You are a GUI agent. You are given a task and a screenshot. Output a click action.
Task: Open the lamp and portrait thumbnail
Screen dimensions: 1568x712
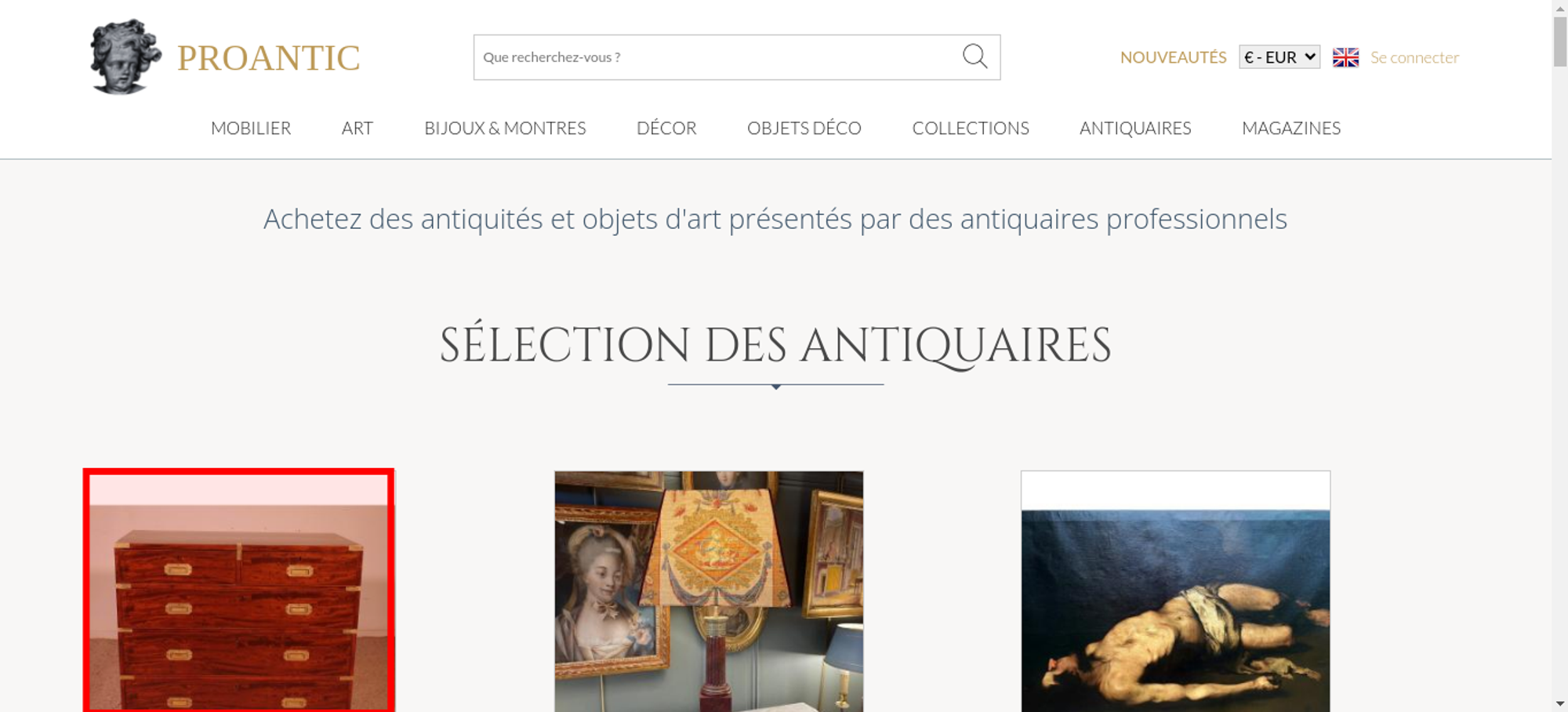coord(709,591)
